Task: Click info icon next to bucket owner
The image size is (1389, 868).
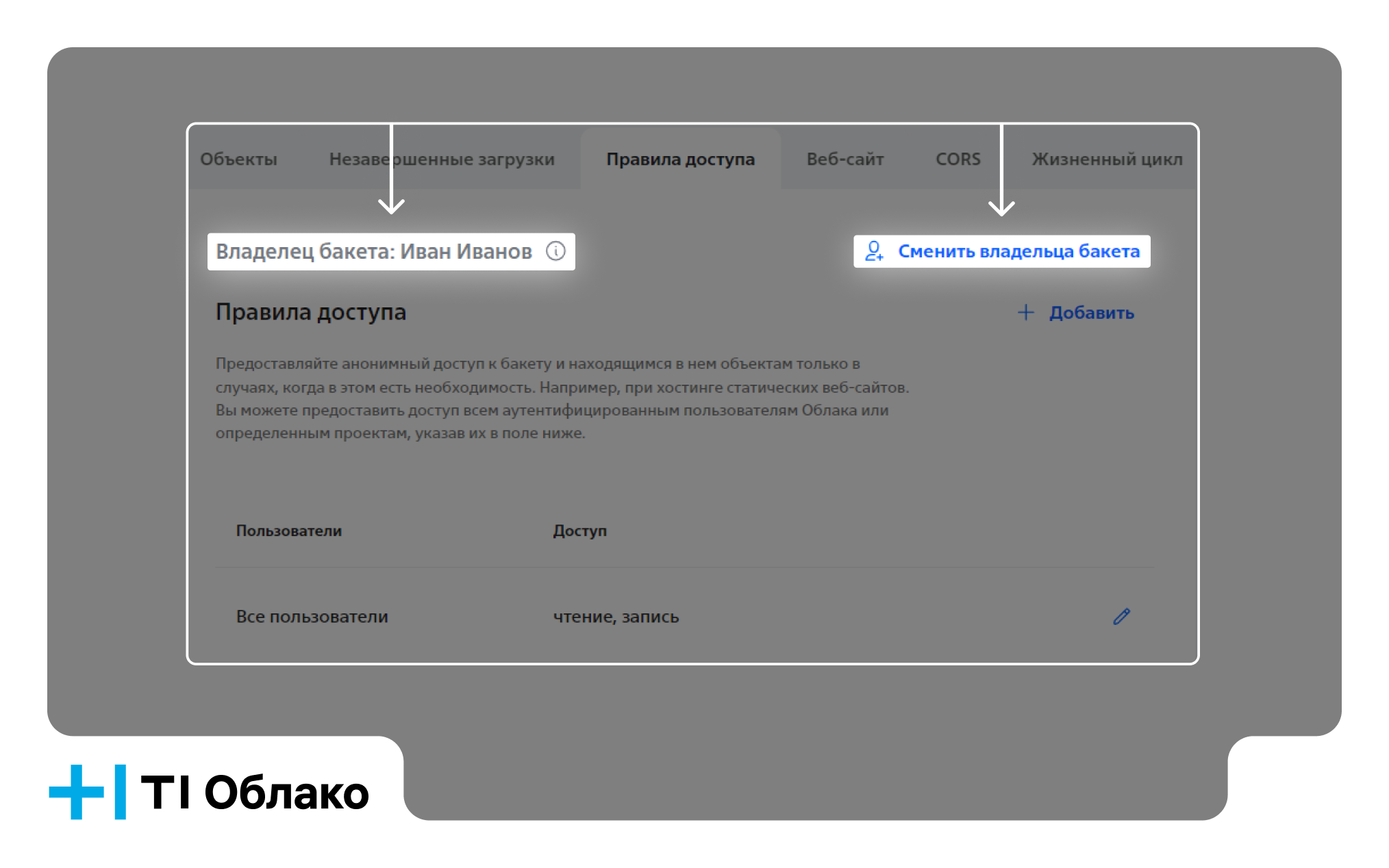Action: click(x=555, y=251)
